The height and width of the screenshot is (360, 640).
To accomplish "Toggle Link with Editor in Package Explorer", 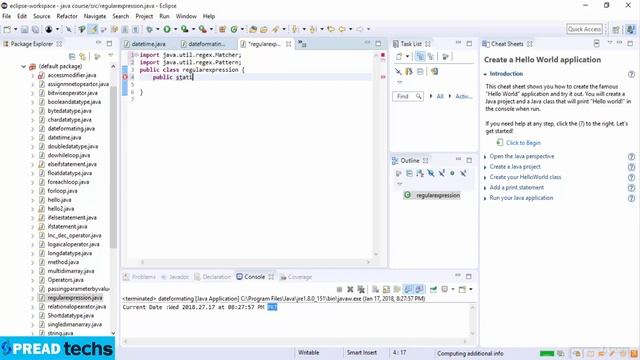I will 83,56.
